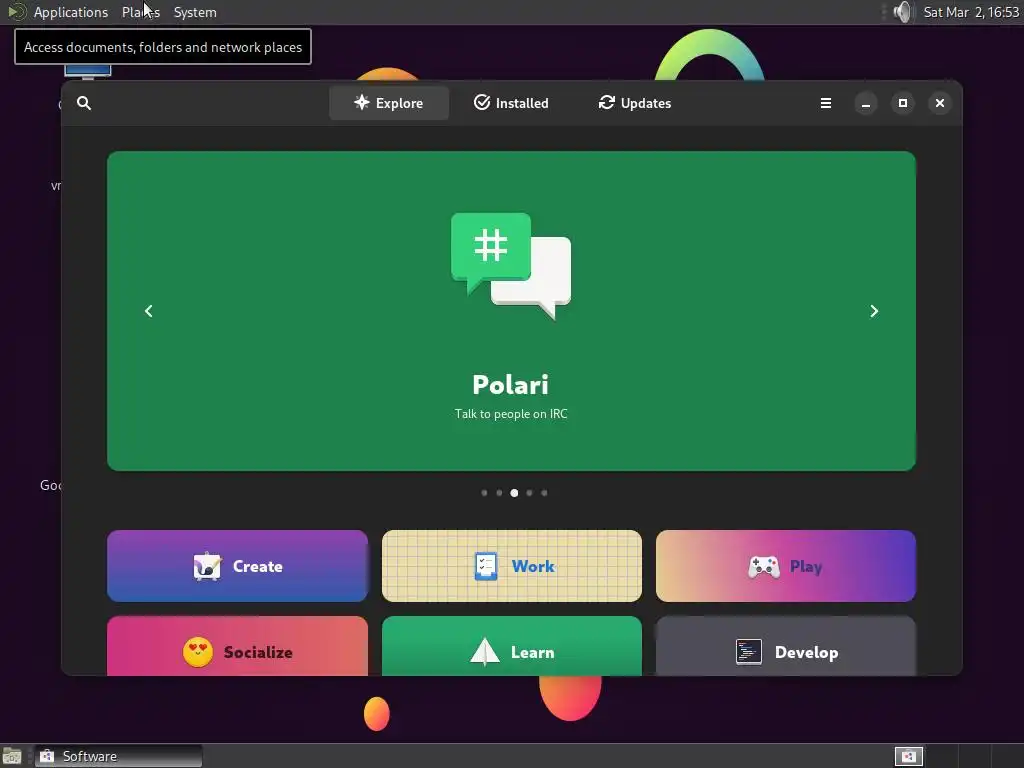Open the Polari featured app banner
Screen dimensions: 1024x768
[x=511, y=311]
